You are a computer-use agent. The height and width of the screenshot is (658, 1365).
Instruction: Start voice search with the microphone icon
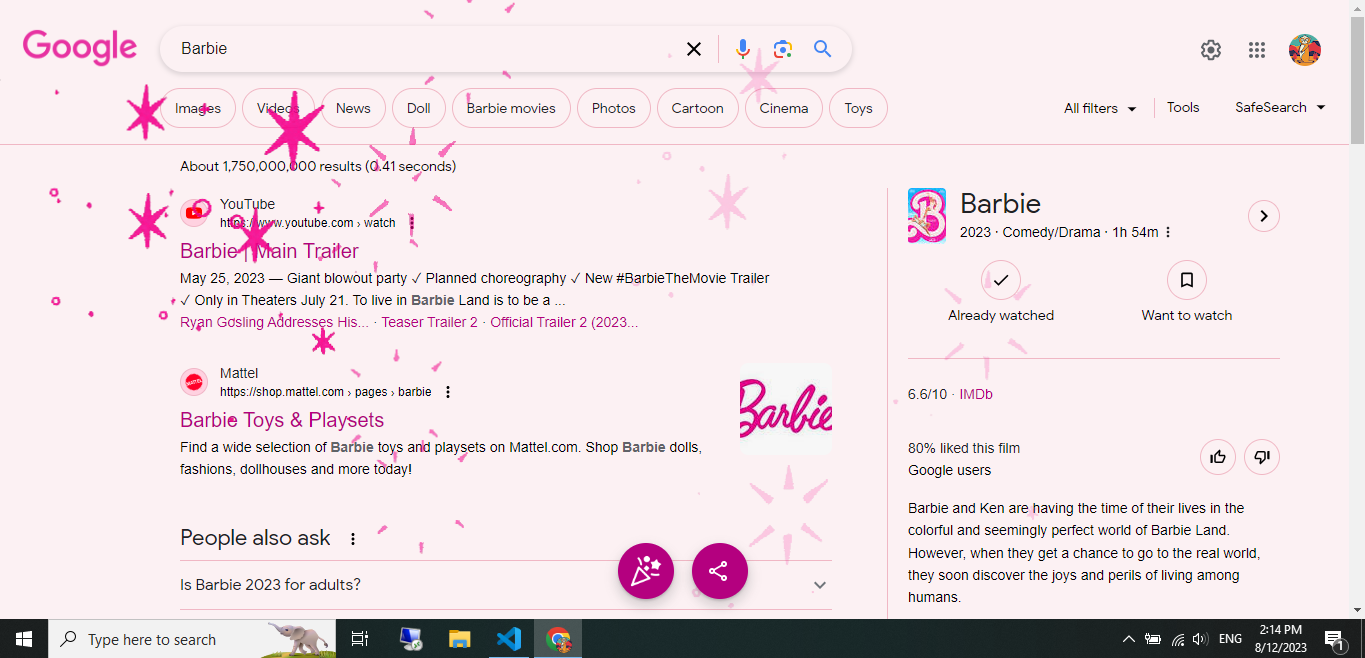pyautogui.click(x=743, y=49)
